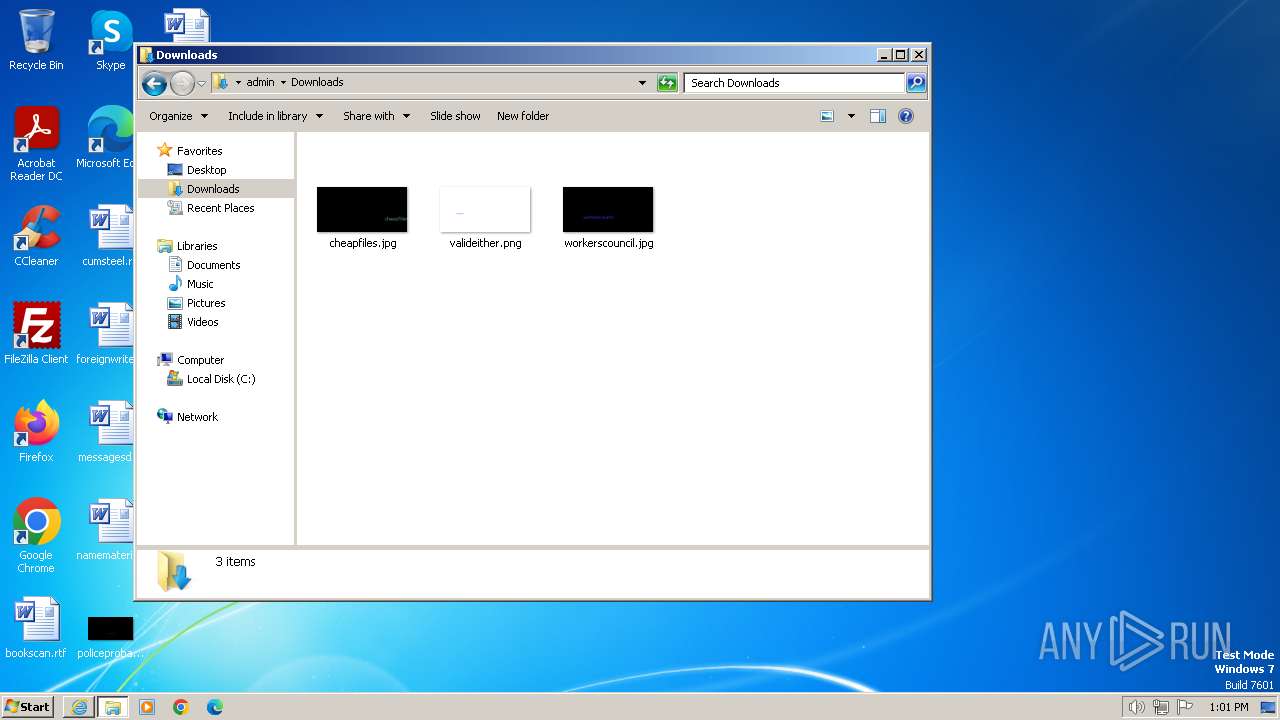This screenshot has height=720, width=1280.
Task: Open Internet Explorer from taskbar
Action: tap(79, 707)
